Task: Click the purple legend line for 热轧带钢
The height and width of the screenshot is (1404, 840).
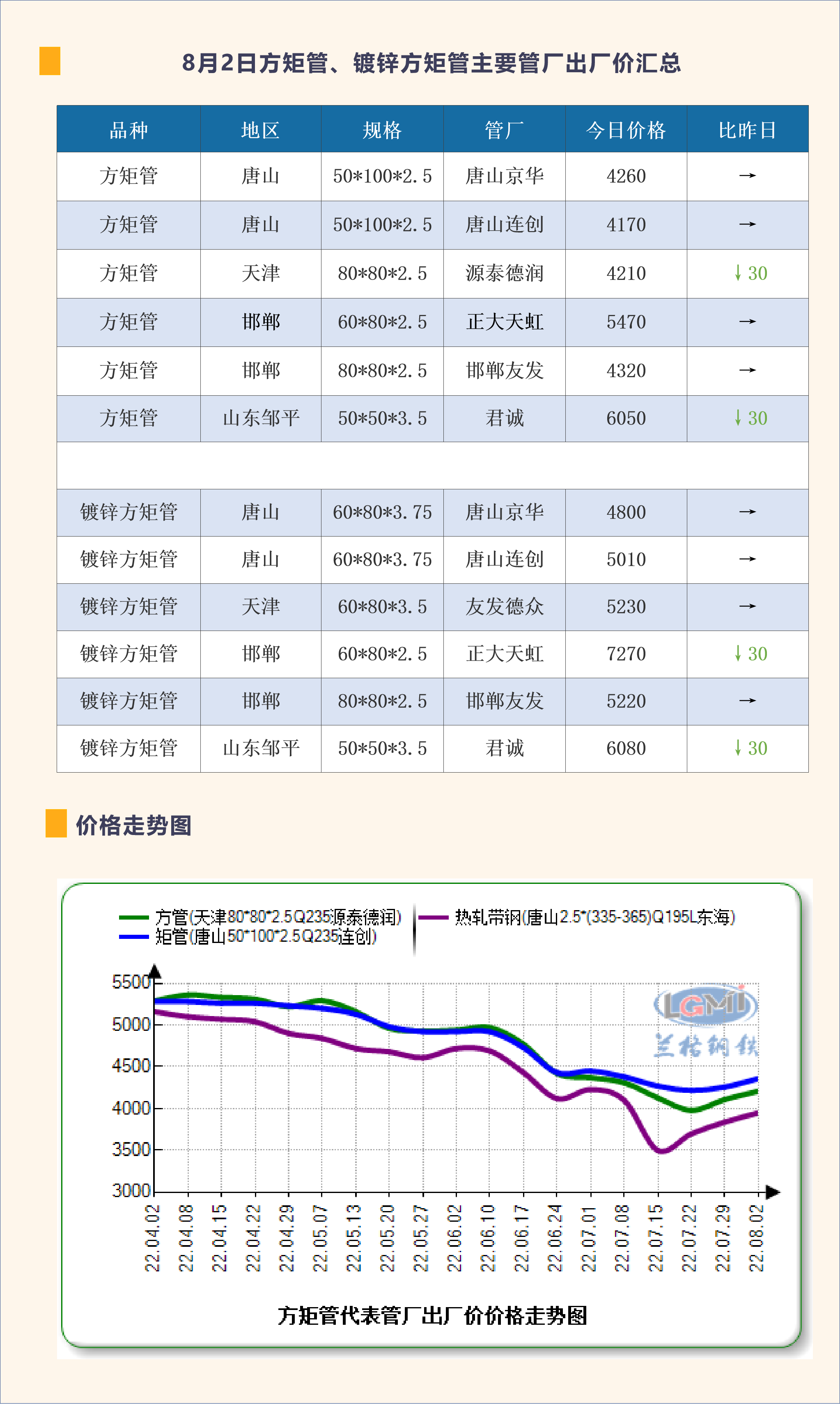Action: (434, 918)
